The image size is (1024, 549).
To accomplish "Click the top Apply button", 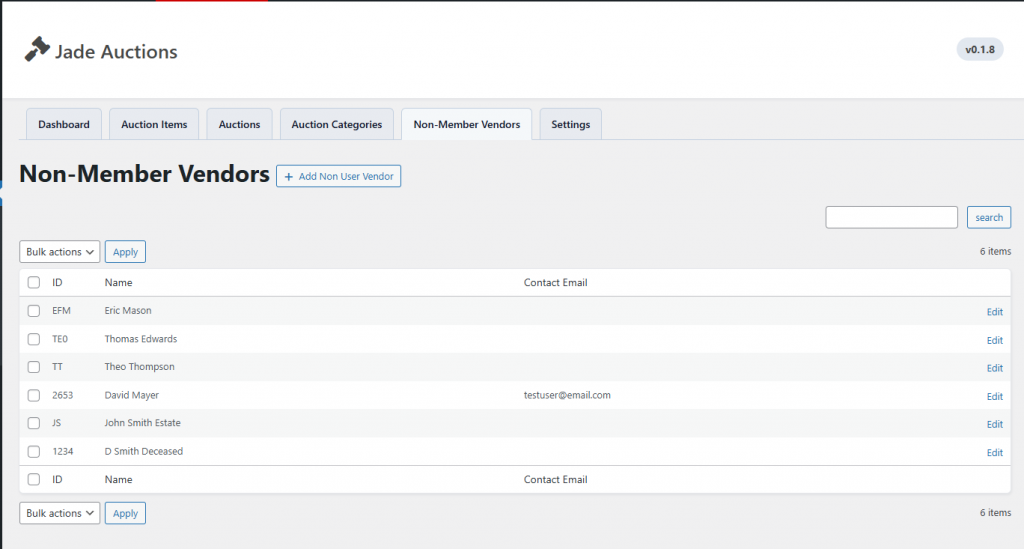I will coord(125,252).
